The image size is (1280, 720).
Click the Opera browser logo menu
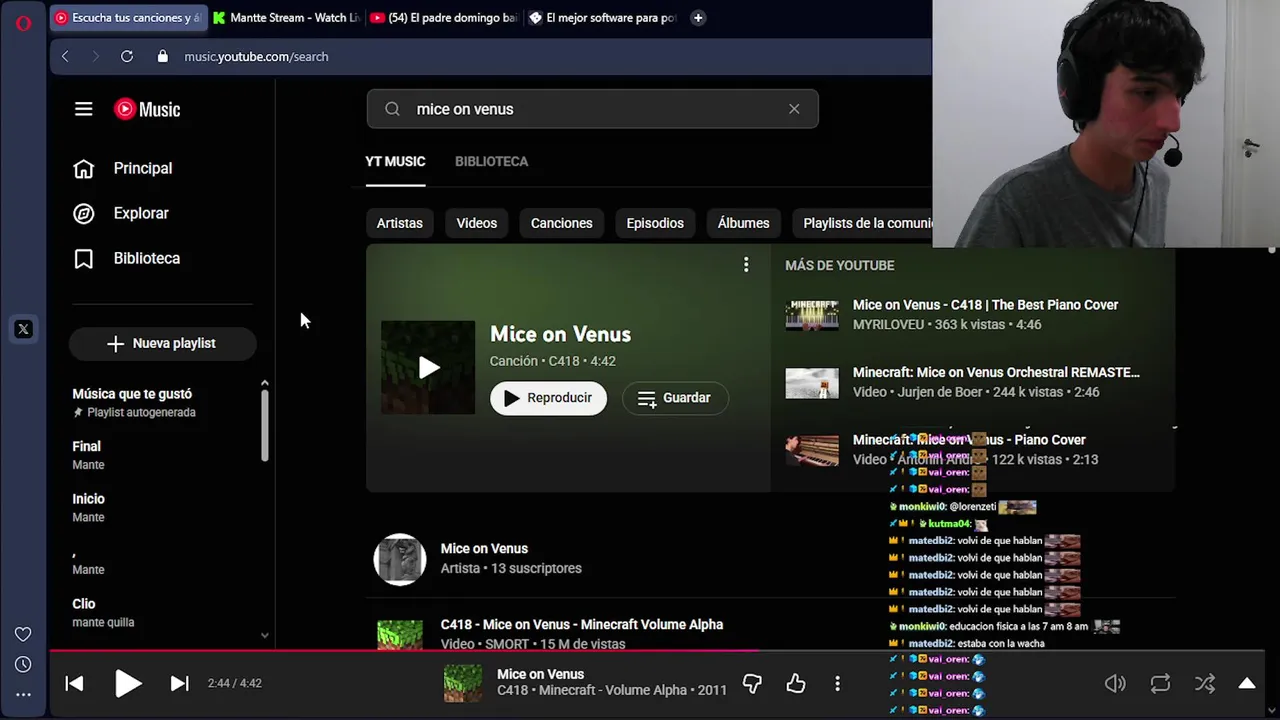[23, 22]
